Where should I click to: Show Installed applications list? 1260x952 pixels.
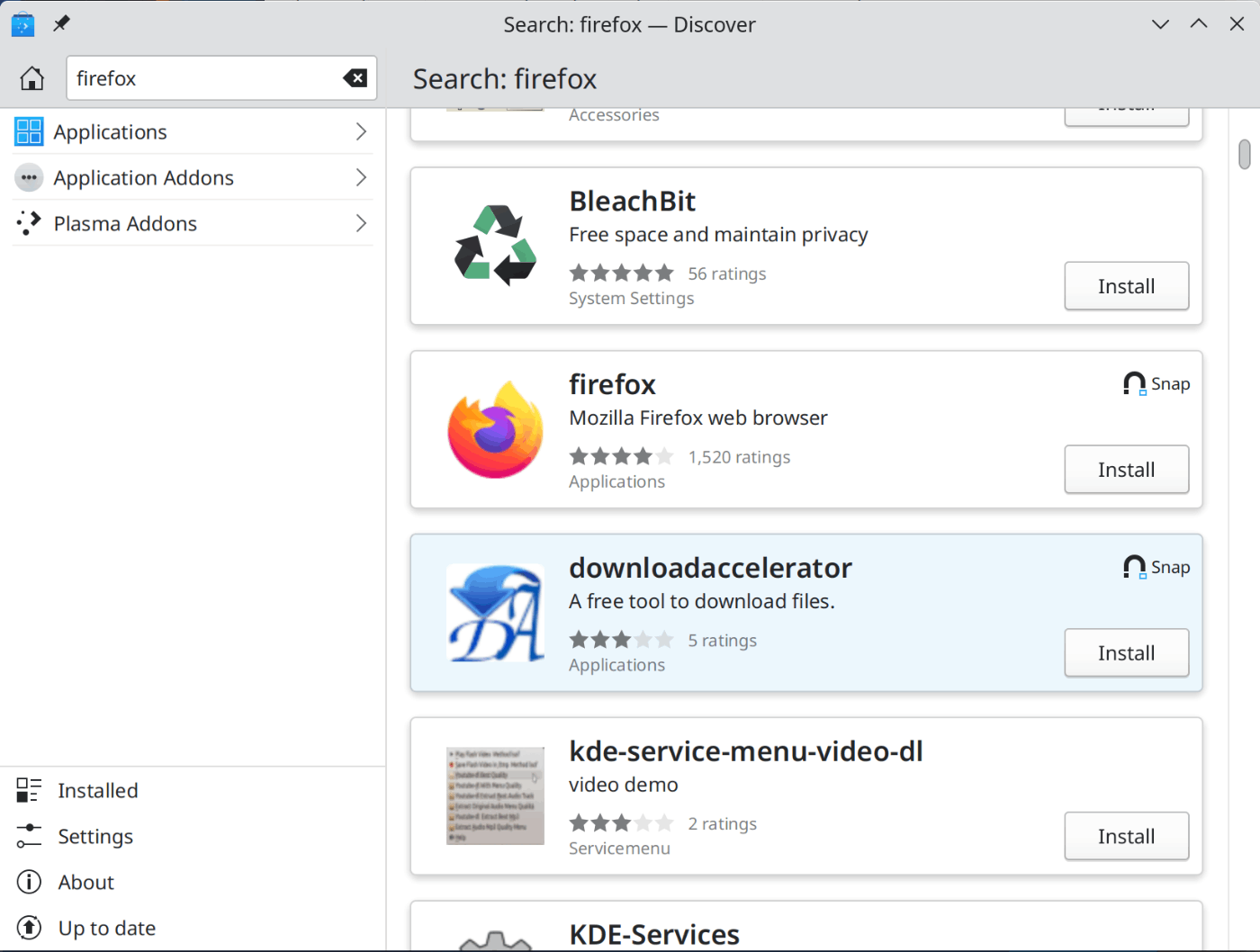coord(193,790)
